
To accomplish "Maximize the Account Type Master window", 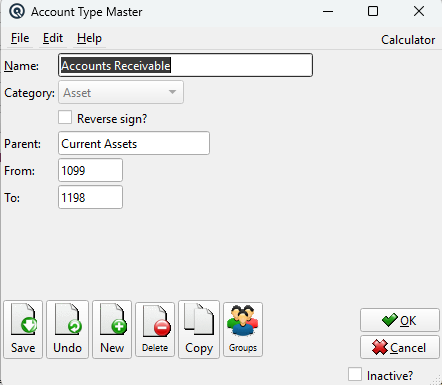I will tap(373, 11).
